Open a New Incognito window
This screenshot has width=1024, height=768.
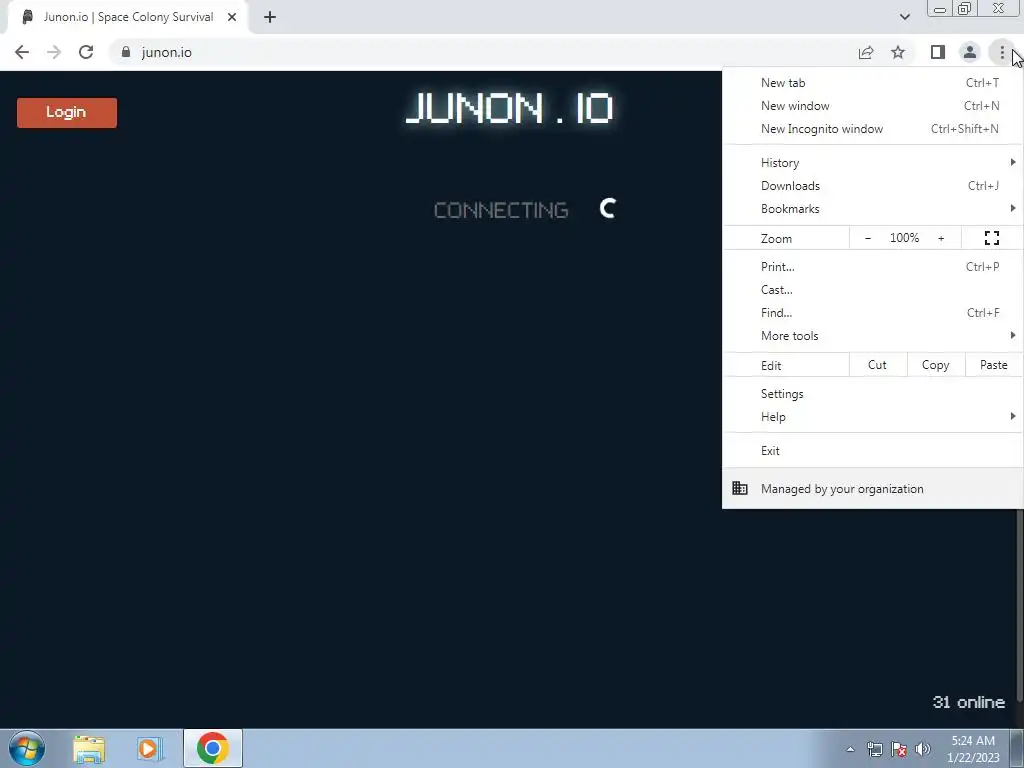pyautogui.click(x=872, y=129)
